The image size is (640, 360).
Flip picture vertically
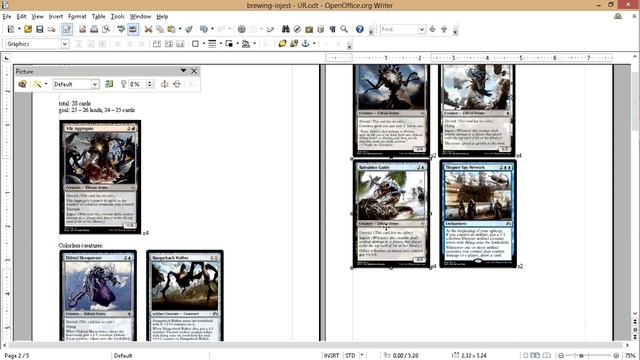click(177, 84)
